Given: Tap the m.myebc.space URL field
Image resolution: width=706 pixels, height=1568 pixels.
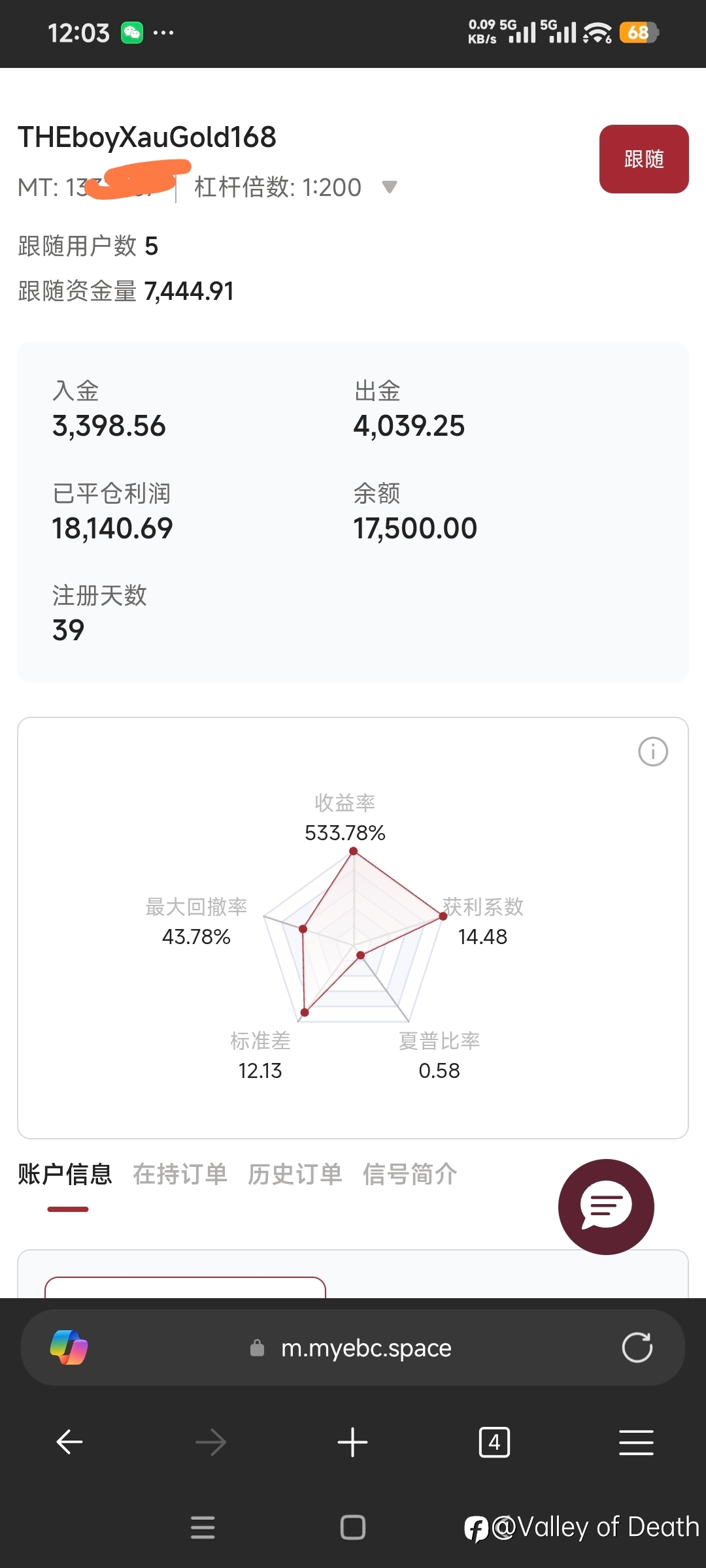Looking at the screenshot, I should (366, 1348).
